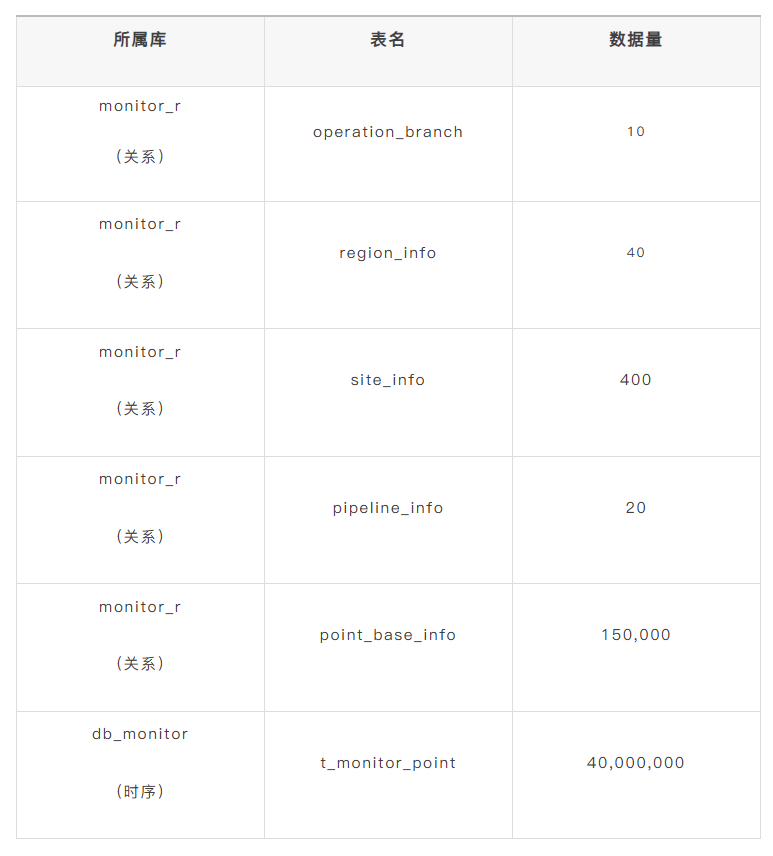Click the db_monitor database name text
The height and width of the screenshot is (856, 773).
(140, 734)
